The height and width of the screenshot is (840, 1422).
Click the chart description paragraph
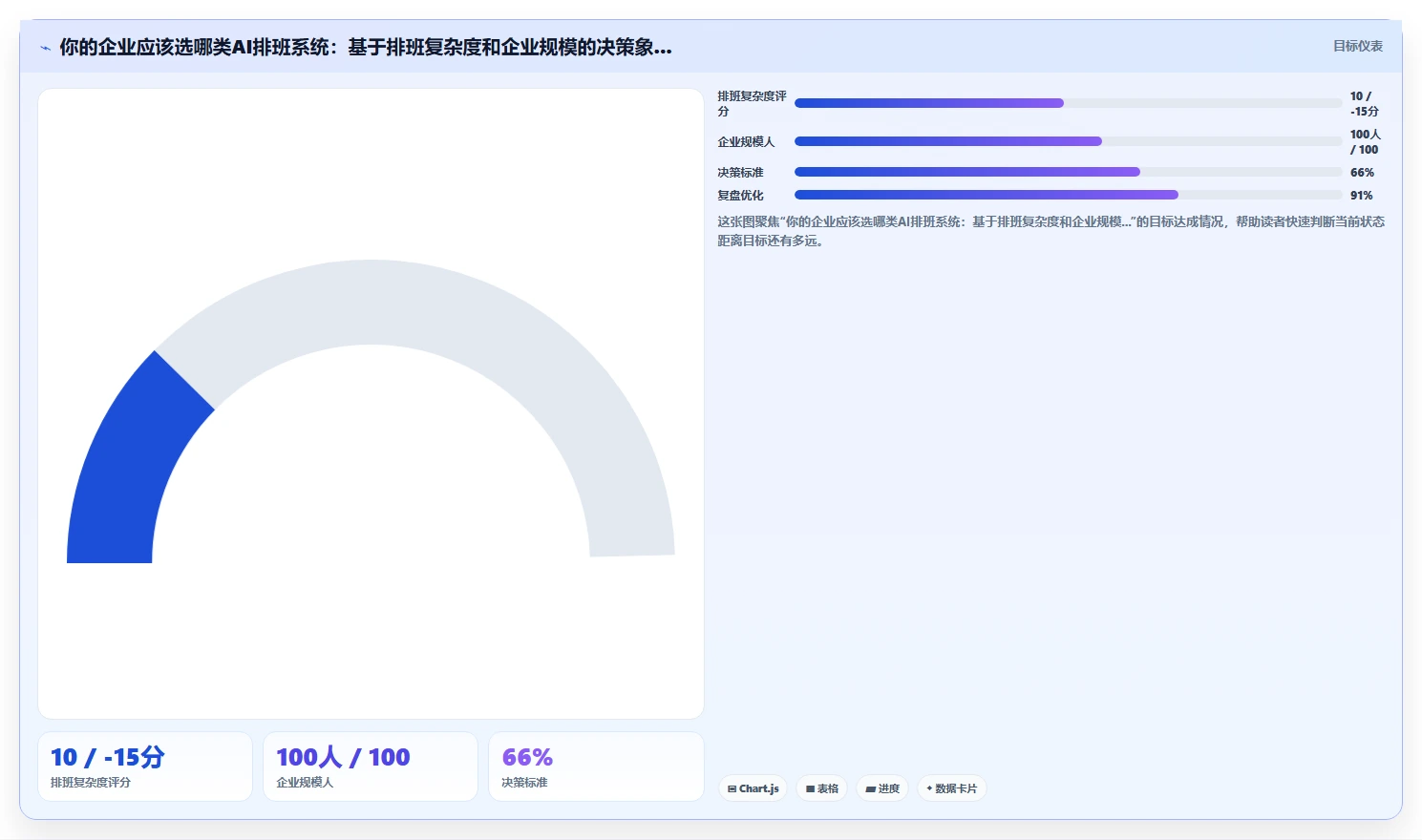coord(1051,231)
